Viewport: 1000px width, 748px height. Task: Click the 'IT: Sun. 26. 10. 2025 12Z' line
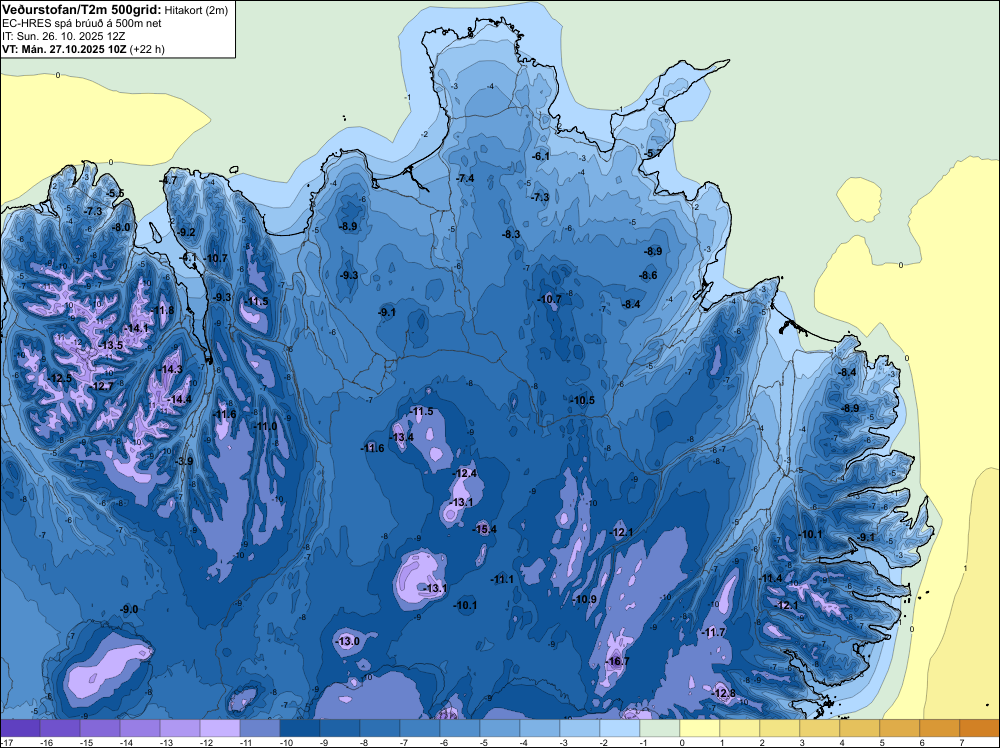pos(64,36)
